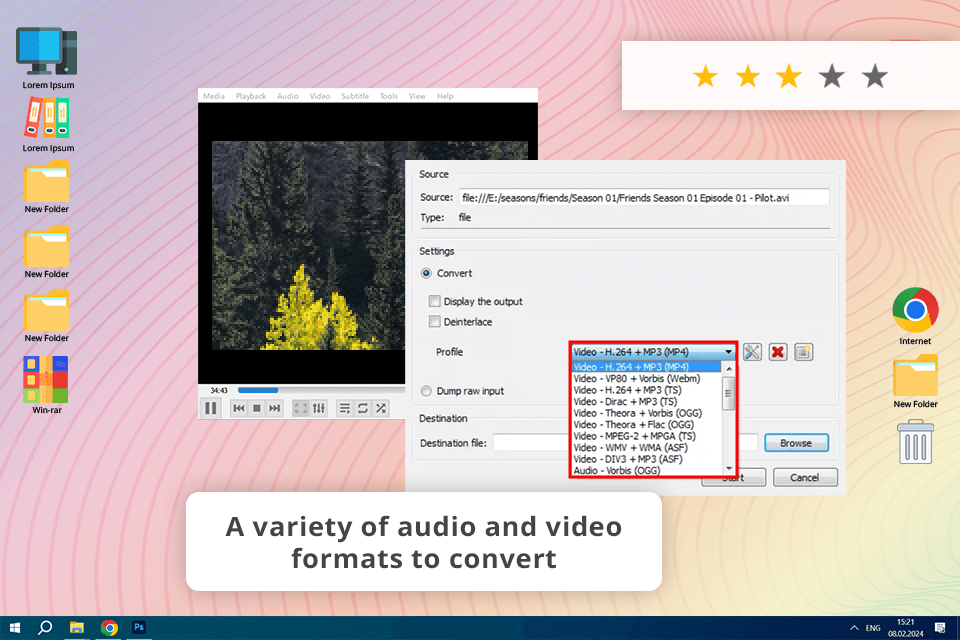
Task: Open the Tools menu
Action: [389, 96]
